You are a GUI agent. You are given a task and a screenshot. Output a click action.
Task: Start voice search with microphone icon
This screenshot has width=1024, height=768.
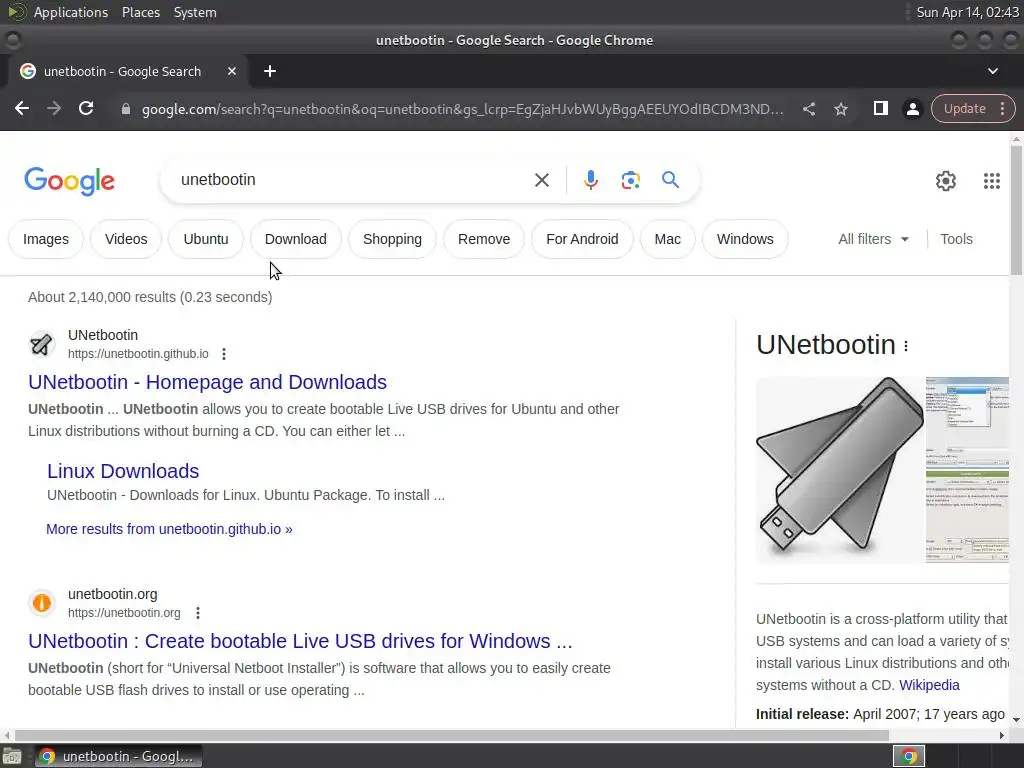(x=590, y=180)
